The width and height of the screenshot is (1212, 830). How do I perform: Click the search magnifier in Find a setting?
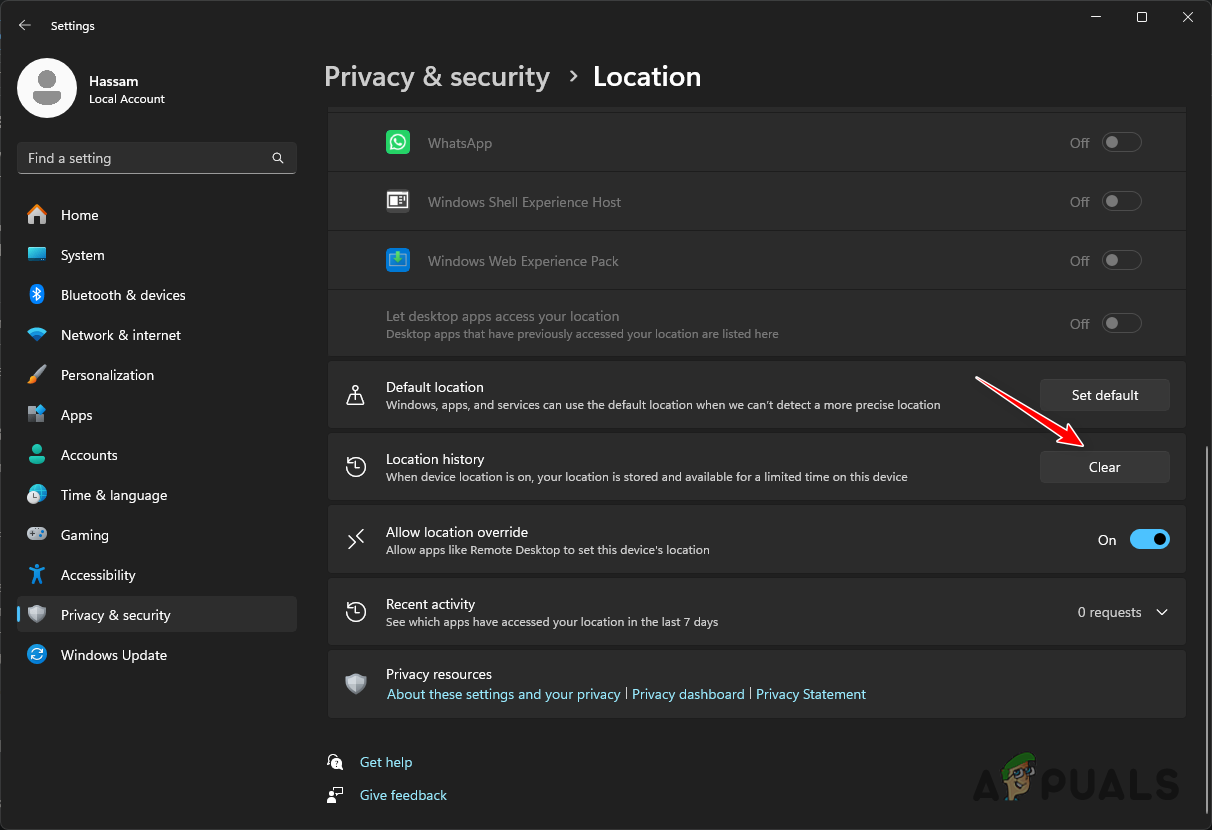tap(277, 157)
